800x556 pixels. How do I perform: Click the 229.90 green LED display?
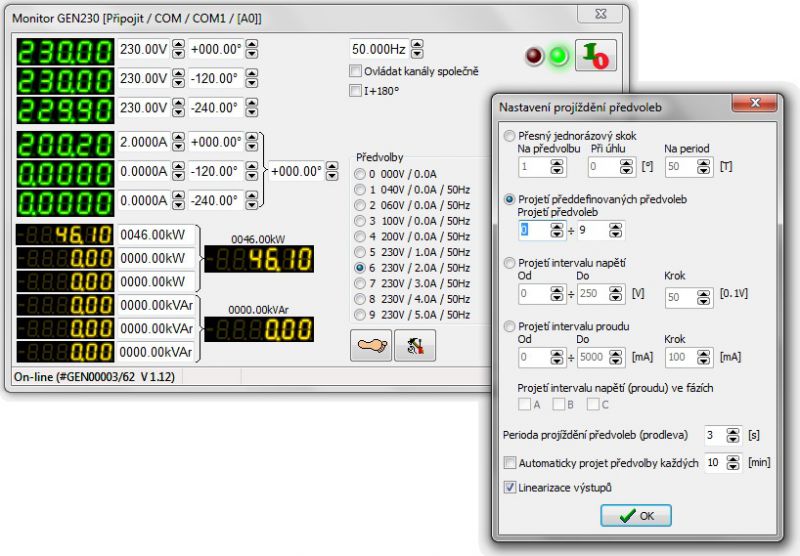(65, 110)
